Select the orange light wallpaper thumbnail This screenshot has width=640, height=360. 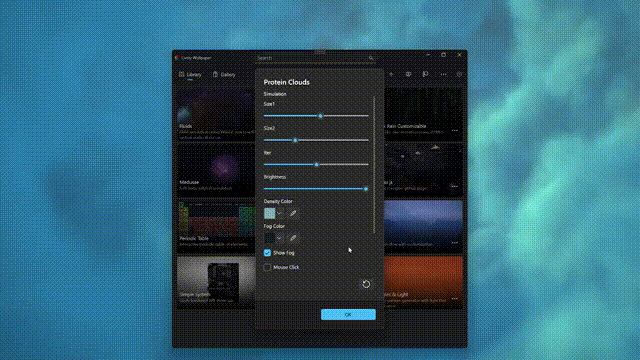tap(424, 282)
